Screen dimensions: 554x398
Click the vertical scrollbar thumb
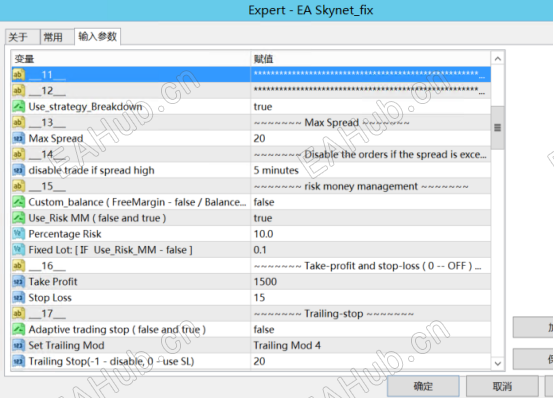[497, 128]
